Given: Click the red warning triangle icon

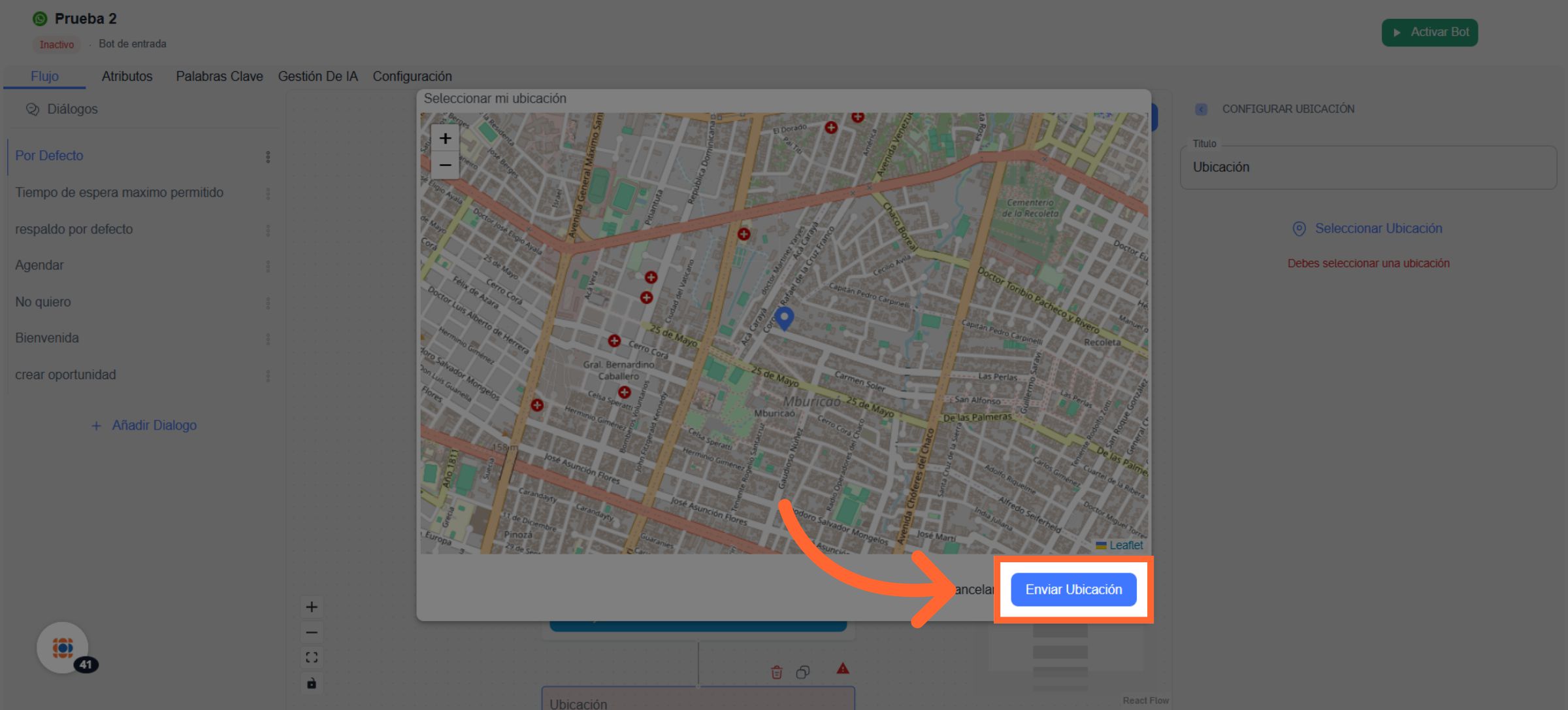Looking at the screenshot, I should point(843,669).
